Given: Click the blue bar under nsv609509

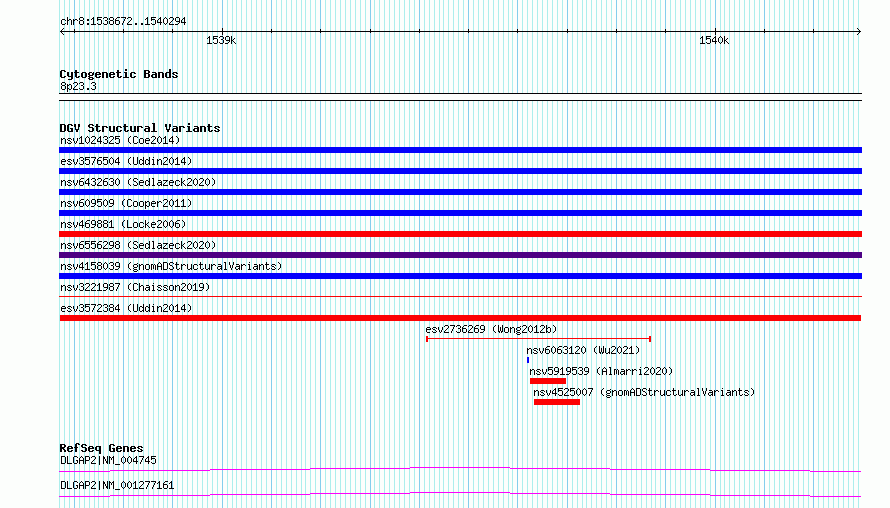Looking at the screenshot, I should coord(460,213).
